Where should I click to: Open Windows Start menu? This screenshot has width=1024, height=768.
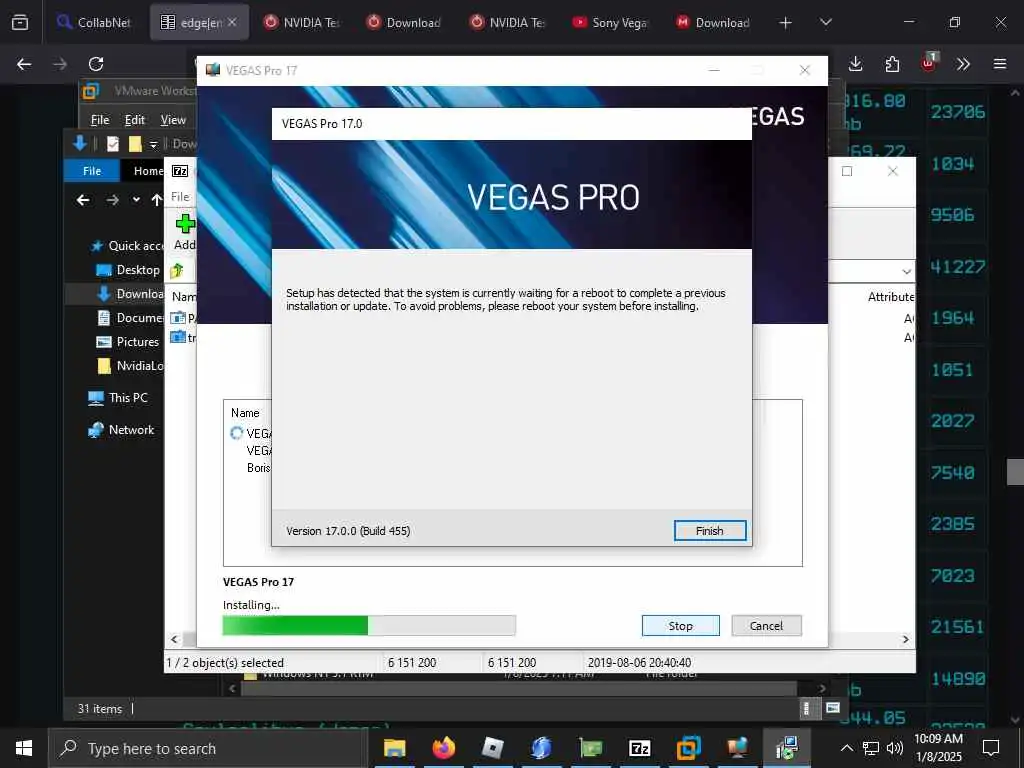click(x=24, y=748)
